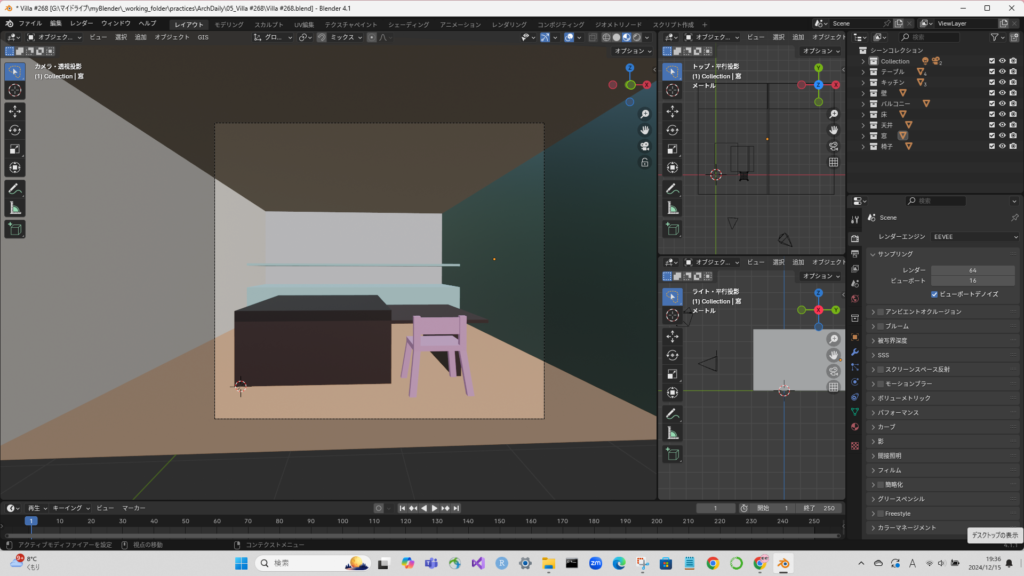Open the キーイング menu in timeline

tap(71, 508)
